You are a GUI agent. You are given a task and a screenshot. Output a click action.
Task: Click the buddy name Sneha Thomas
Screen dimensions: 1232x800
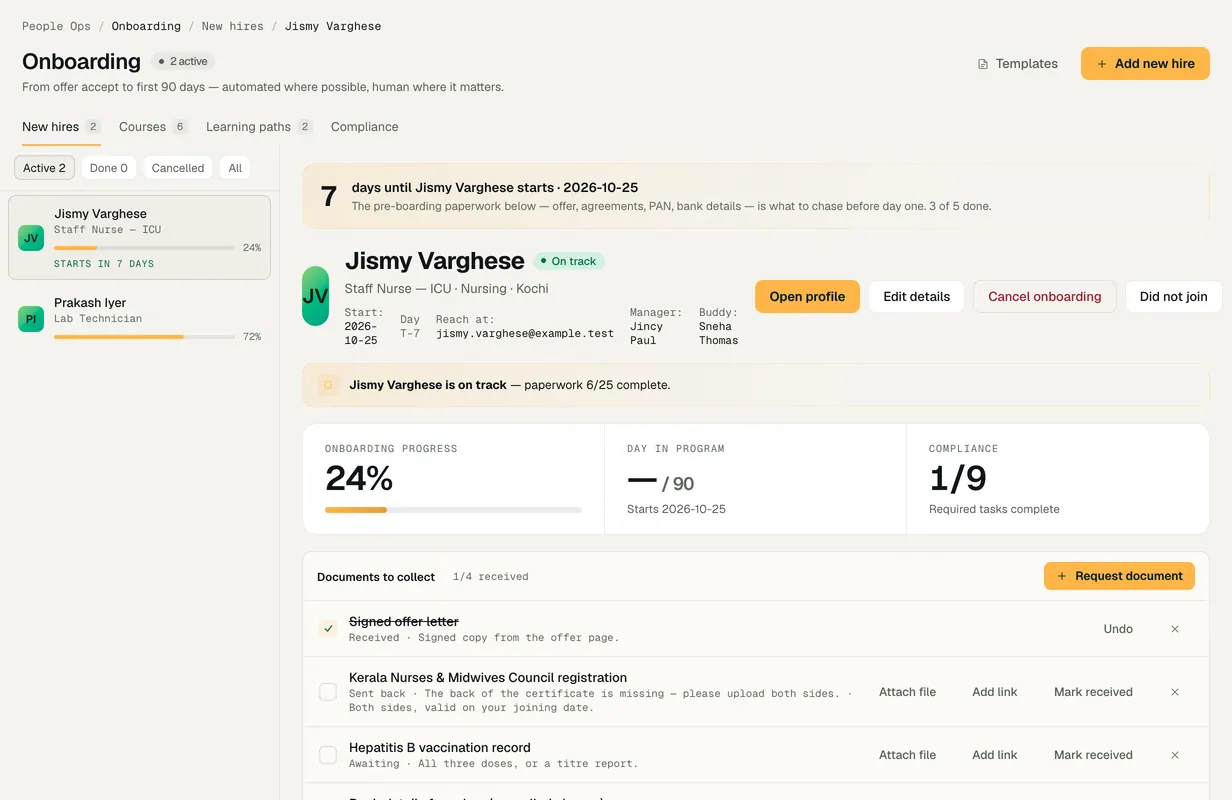click(719, 333)
